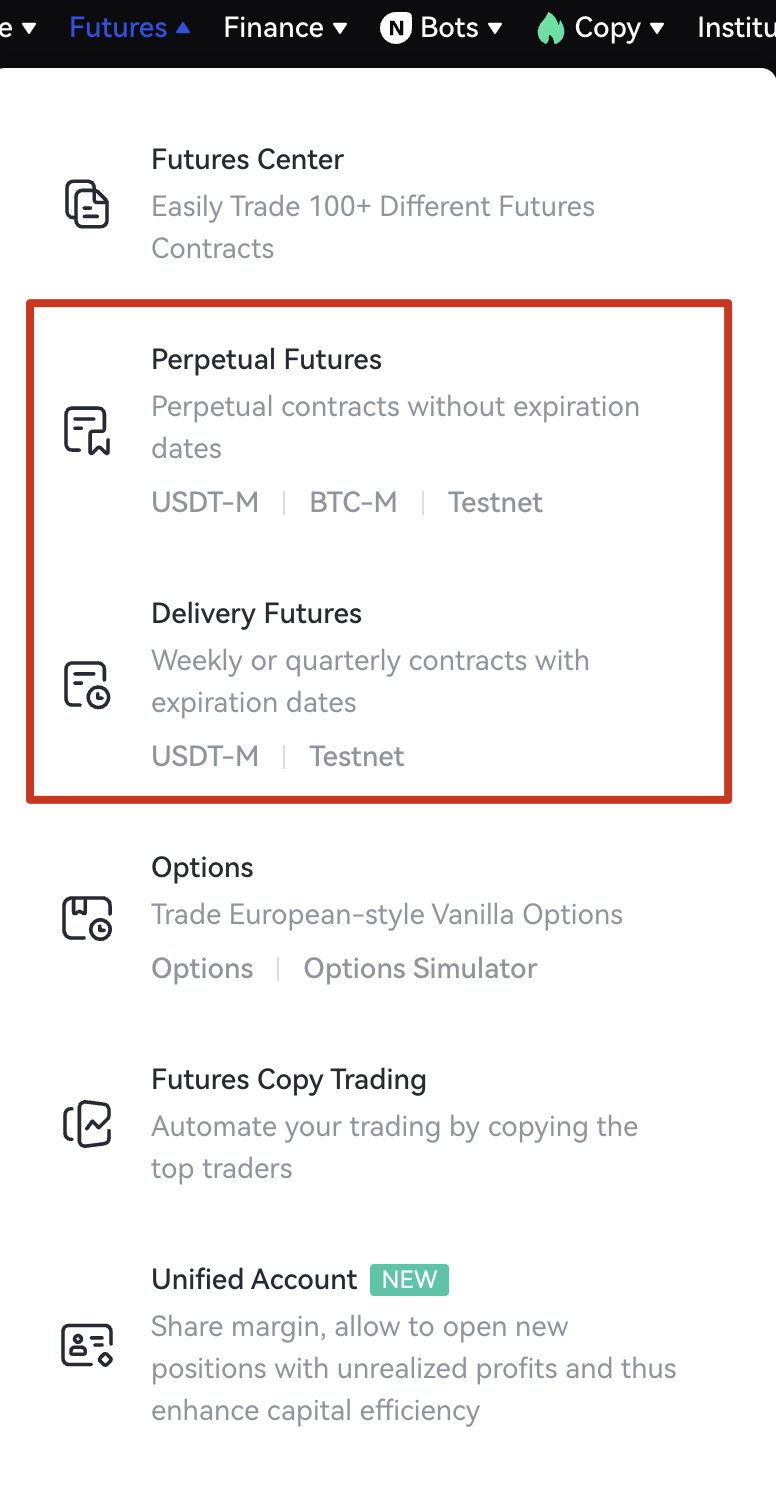The image size is (776, 1502).
Task: Open Testnet under Delivery Futures
Action: (x=357, y=756)
